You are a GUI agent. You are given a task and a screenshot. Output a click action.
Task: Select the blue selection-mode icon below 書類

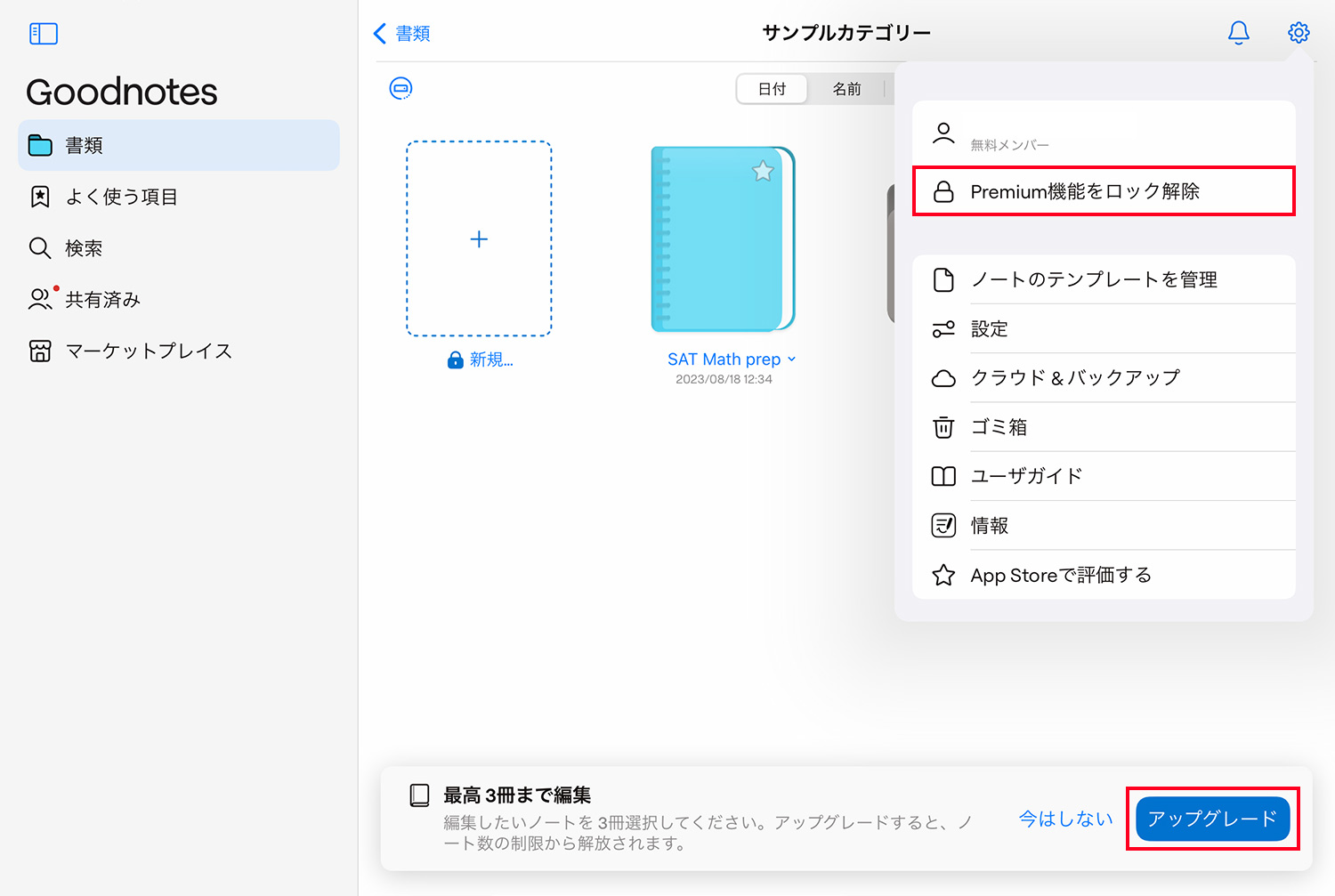tap(400, 88)
